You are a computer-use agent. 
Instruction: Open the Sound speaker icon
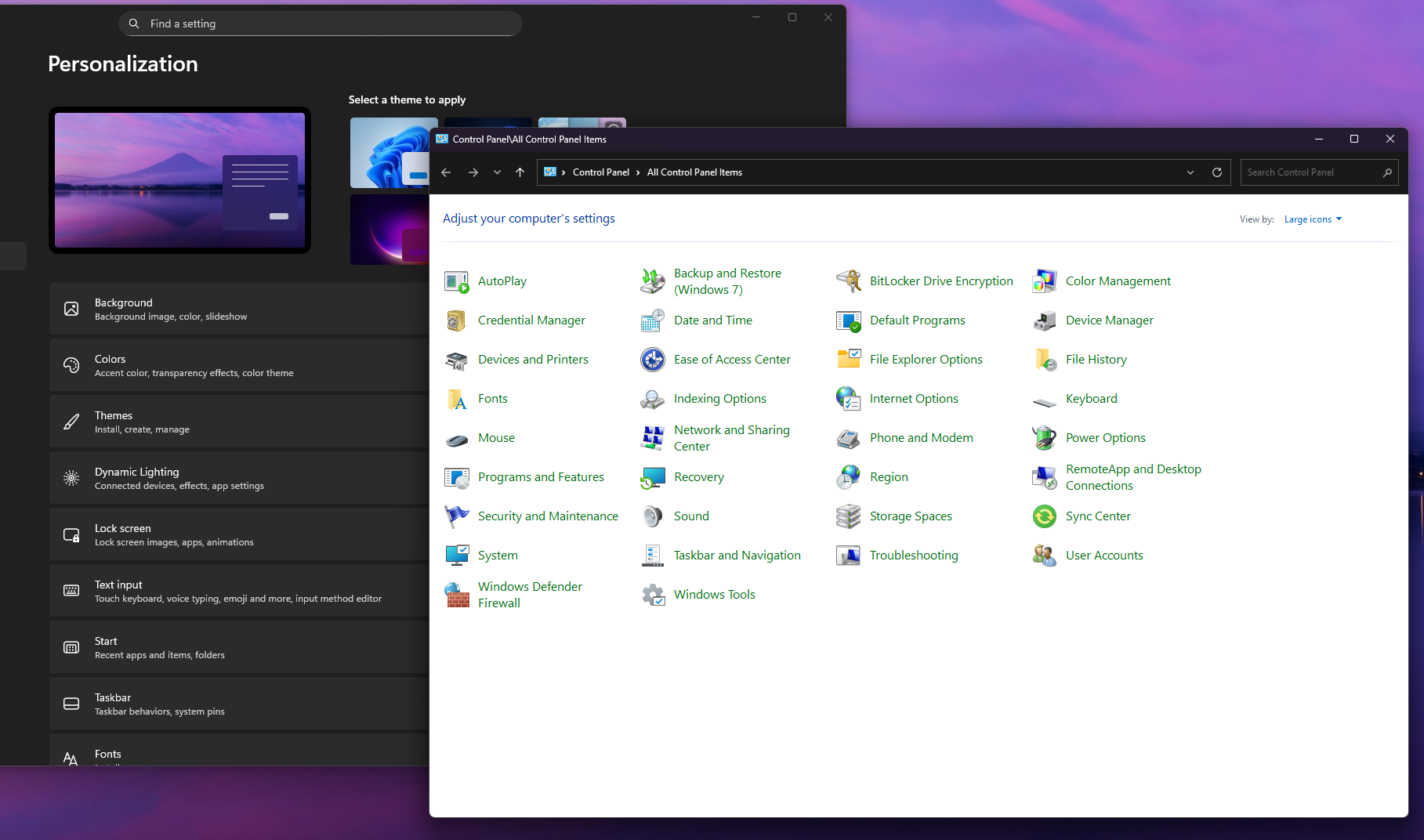pos(652,516)
